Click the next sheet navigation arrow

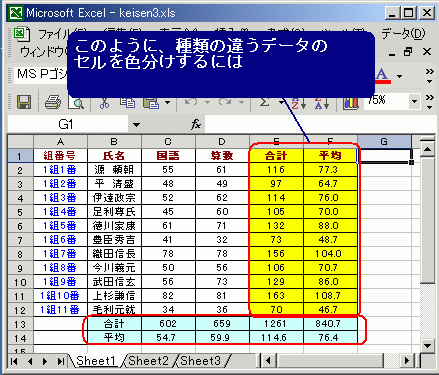point(45,361)
